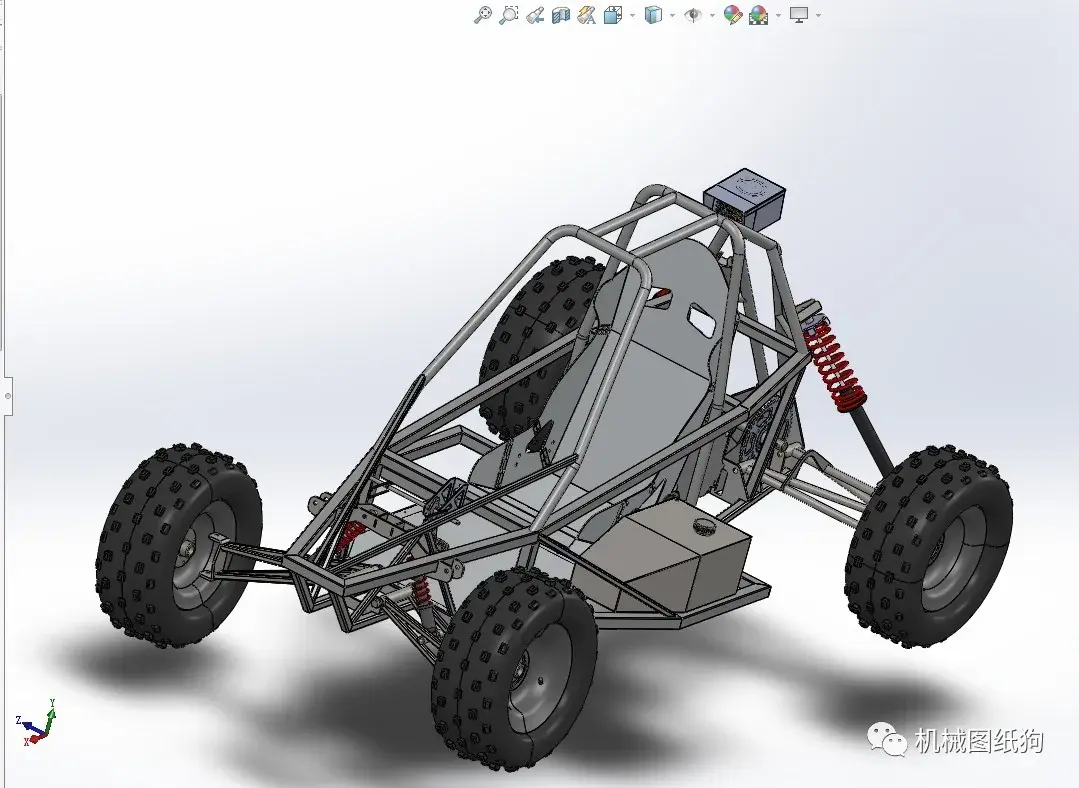The image size is (1079, 788).
Task: Select the Zoom to Area tool
Action: click(x=508, y=15)
